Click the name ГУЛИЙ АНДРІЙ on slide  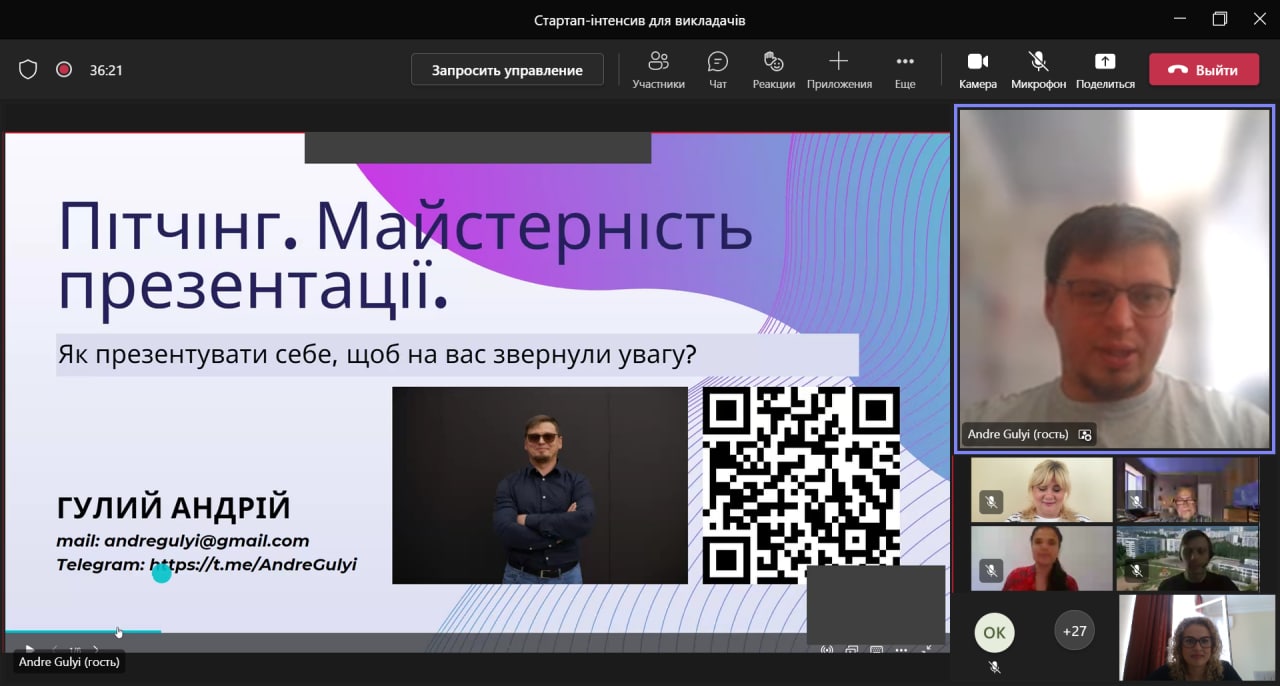[x=174, y=508]
